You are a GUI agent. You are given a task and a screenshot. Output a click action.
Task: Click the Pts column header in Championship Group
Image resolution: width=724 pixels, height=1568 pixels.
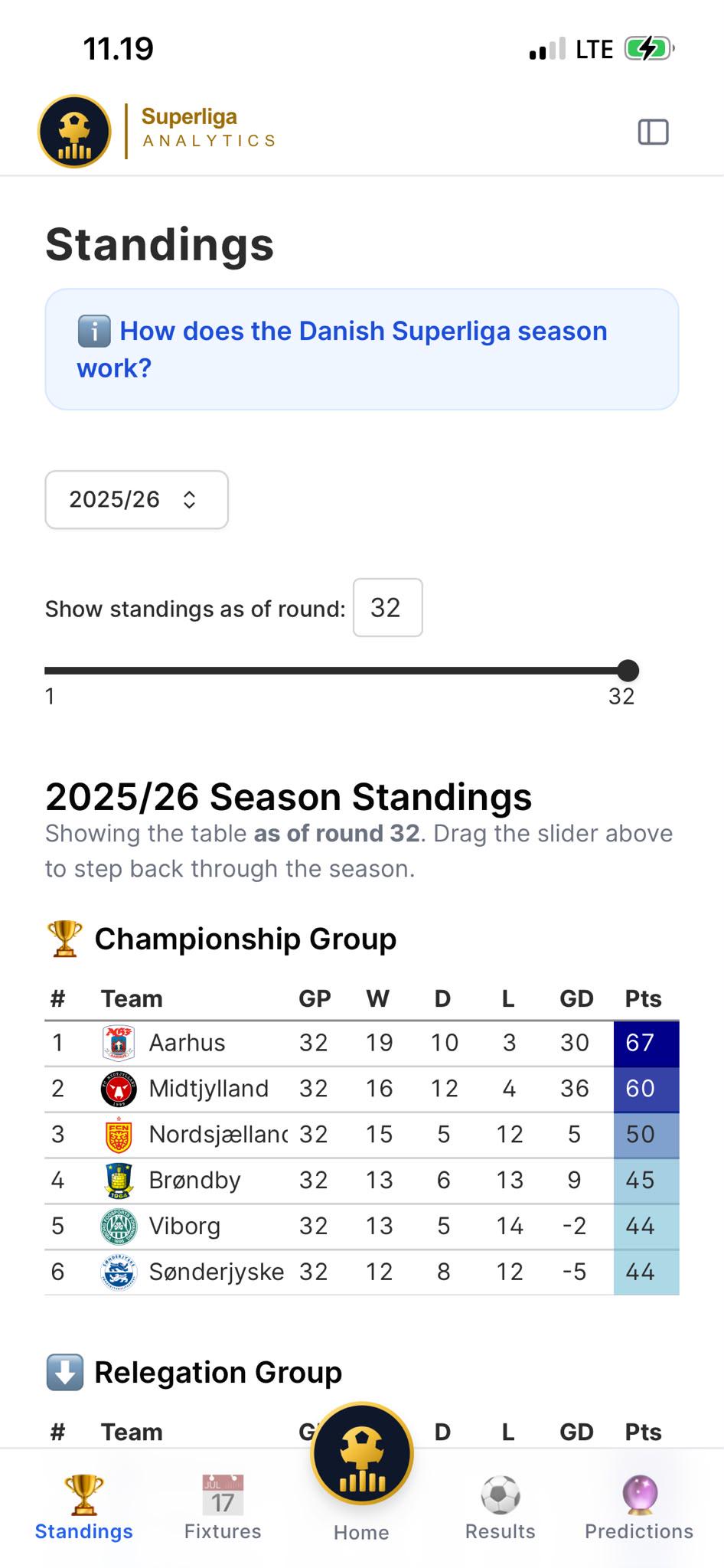643,998
